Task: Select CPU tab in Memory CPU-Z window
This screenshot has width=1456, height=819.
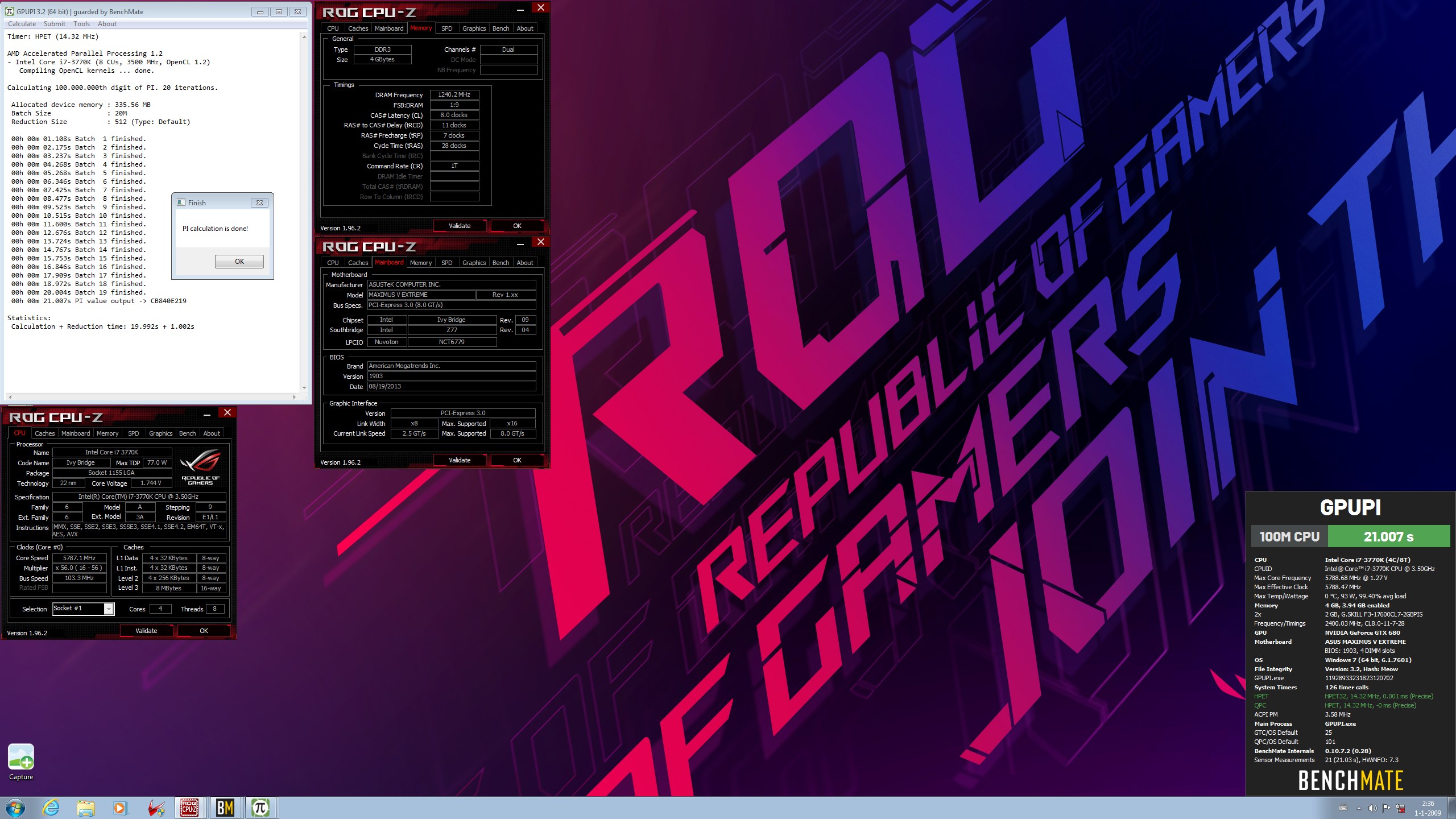Action: point(333,28)
